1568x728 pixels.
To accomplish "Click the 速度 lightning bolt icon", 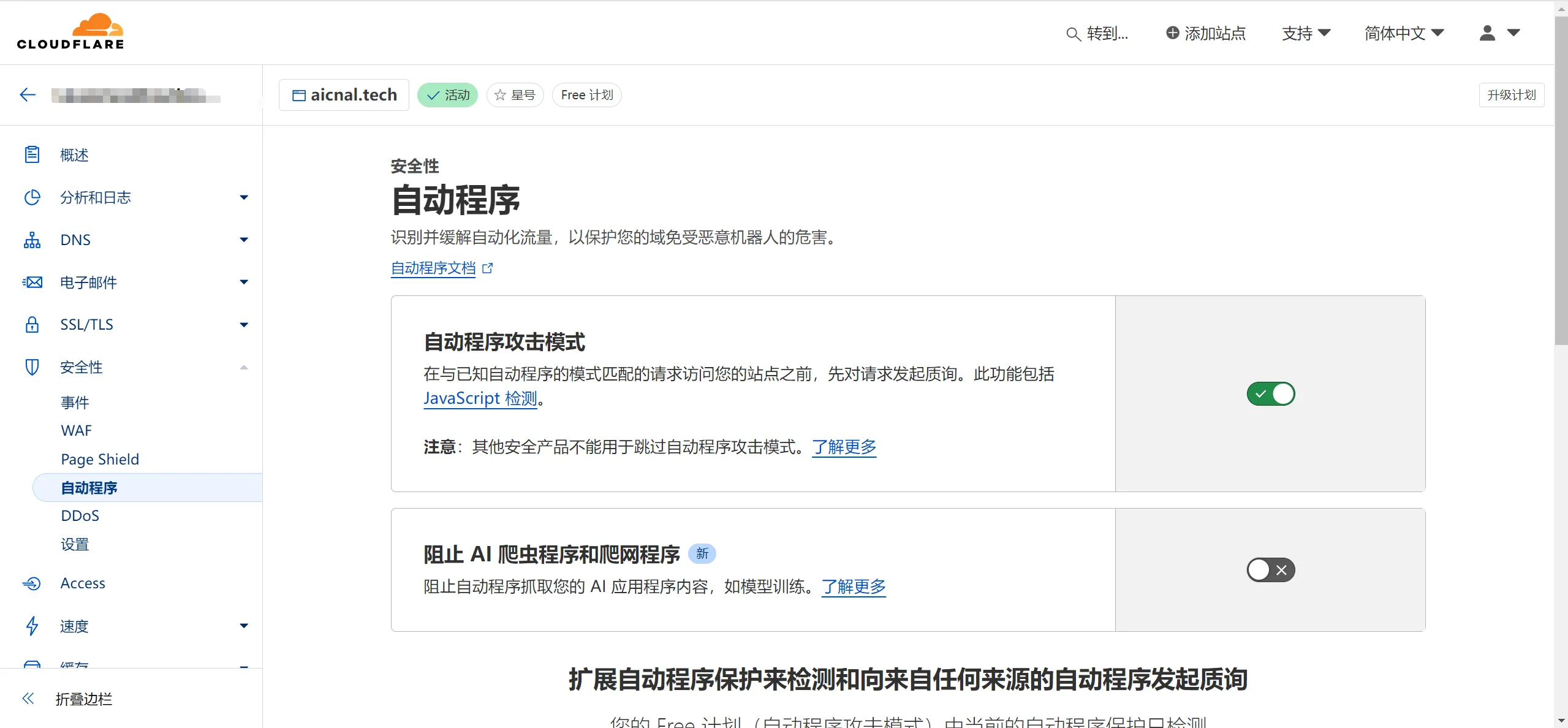I will tap(32, 626).
